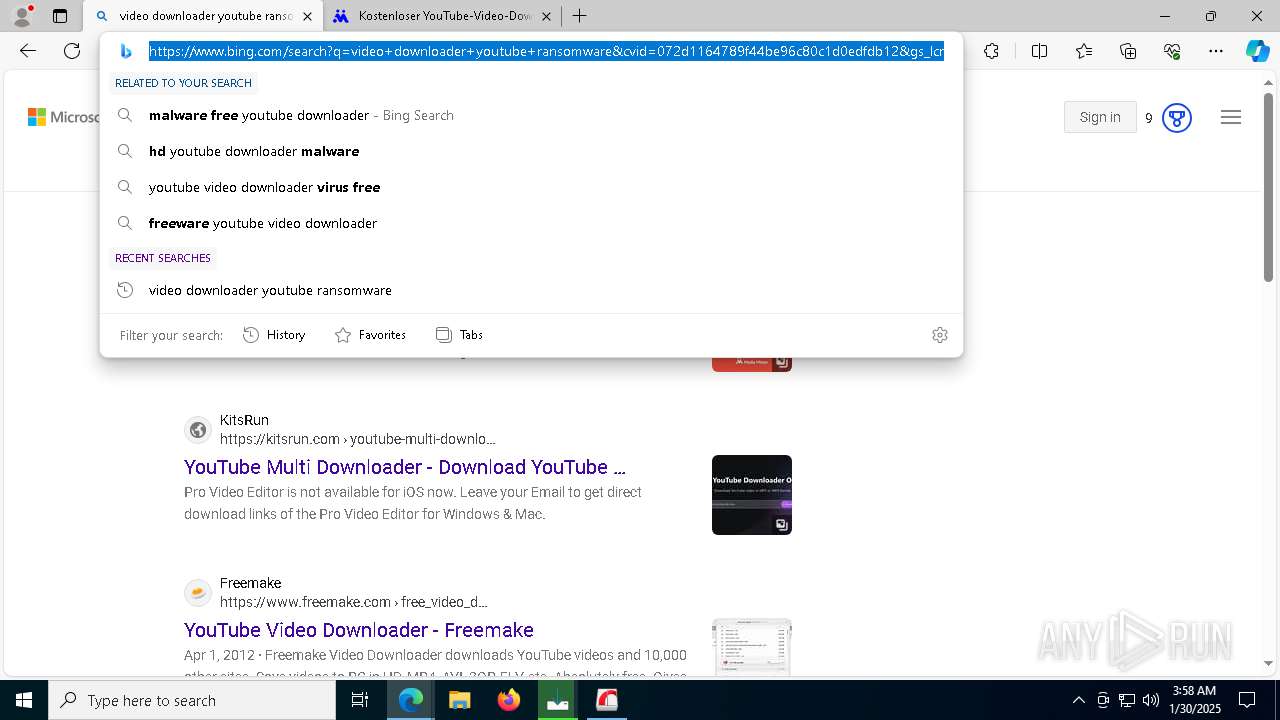
Task: Choose suggestion youtube video downloader virus free
Action: (x=531, y=187)
